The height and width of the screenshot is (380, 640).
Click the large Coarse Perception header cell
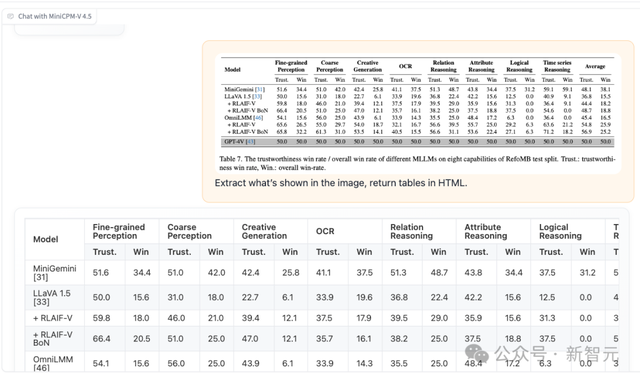196,231
